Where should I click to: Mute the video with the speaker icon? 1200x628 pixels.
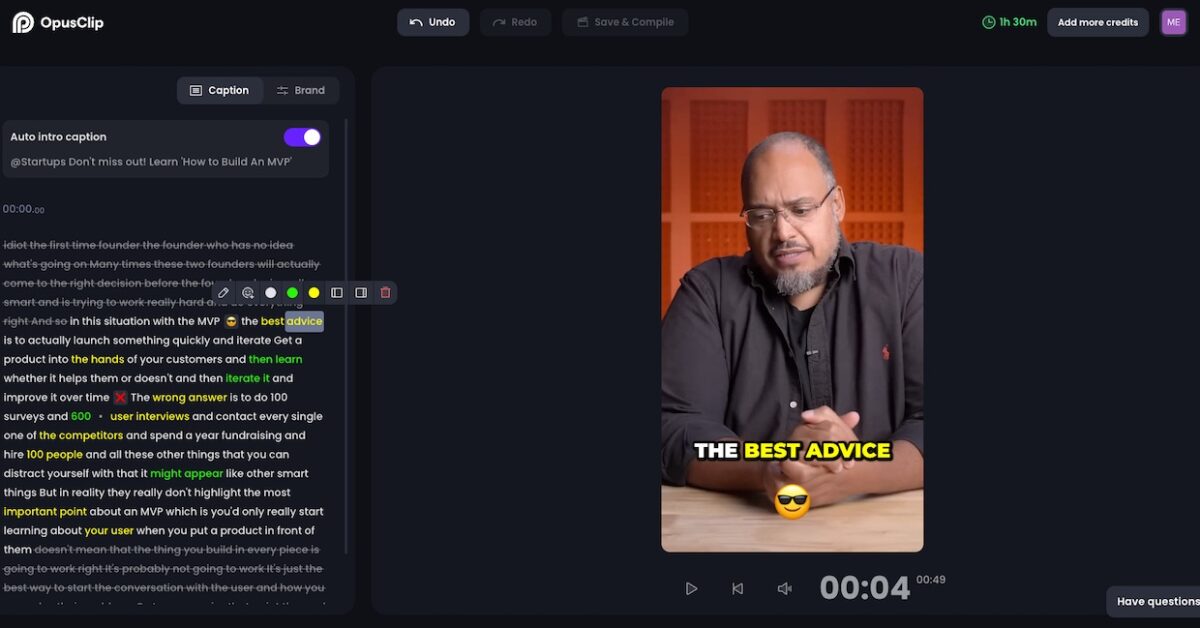pyautogui.click(x=785, y=589)
